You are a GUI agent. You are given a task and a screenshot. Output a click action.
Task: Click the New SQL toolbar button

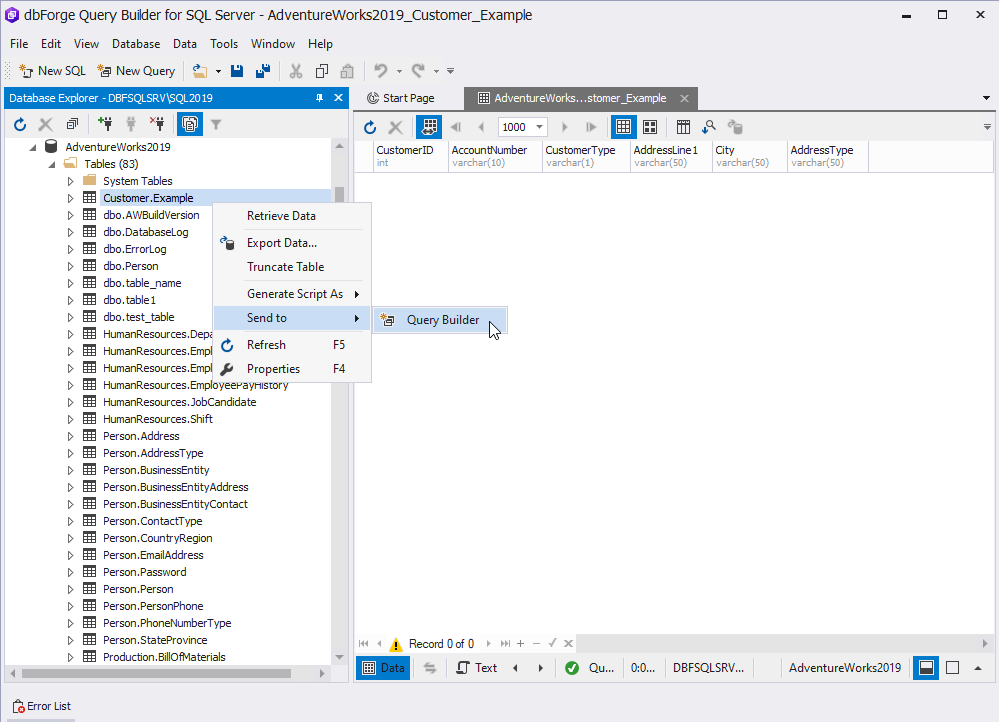[x=52, y=71]
